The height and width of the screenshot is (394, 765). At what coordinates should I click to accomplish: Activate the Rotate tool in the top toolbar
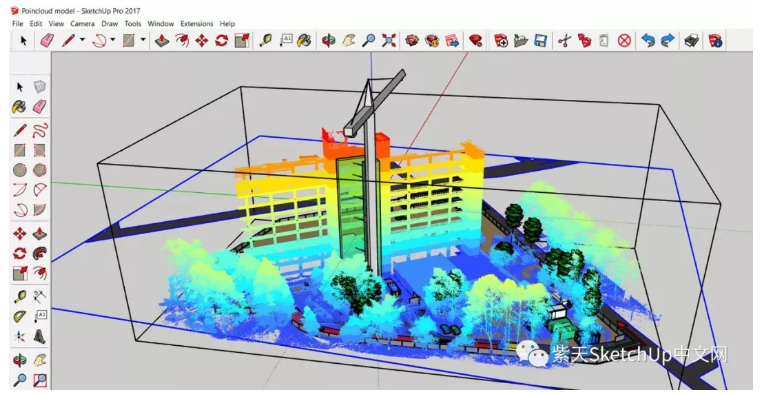(x=221, y=40)
